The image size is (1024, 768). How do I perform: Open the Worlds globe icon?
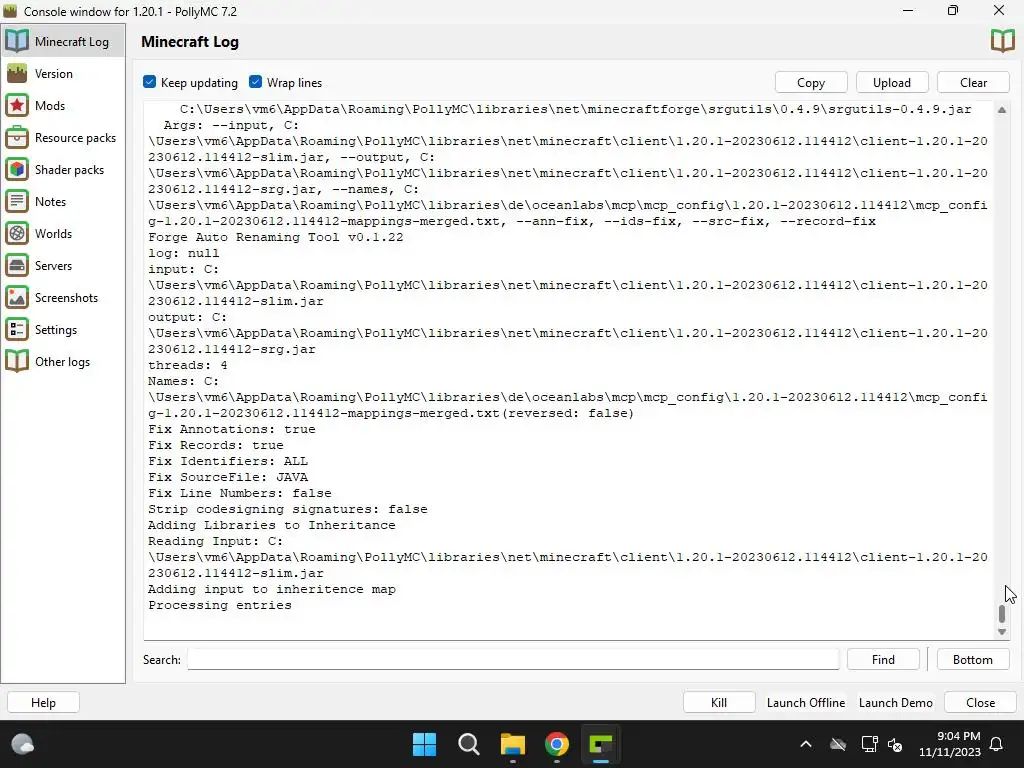pos(17,233)
